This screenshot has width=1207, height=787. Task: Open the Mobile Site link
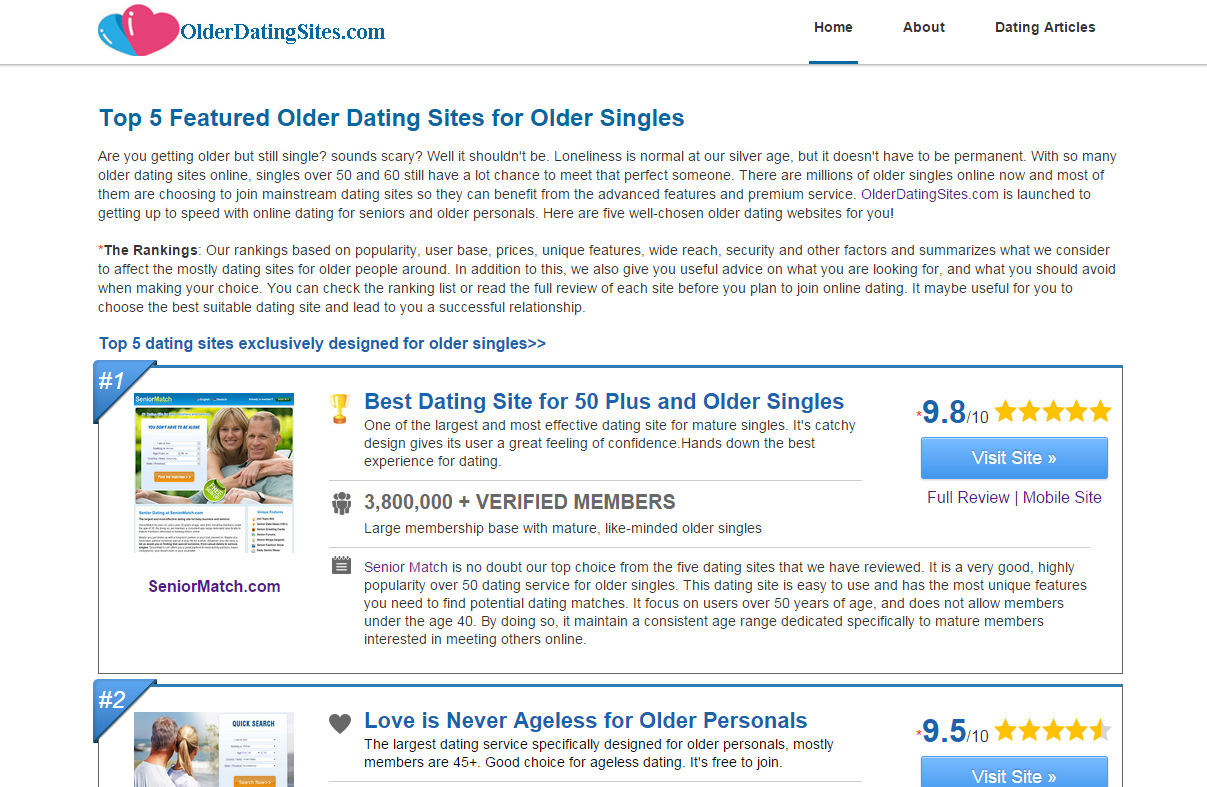click(1062, 497)
